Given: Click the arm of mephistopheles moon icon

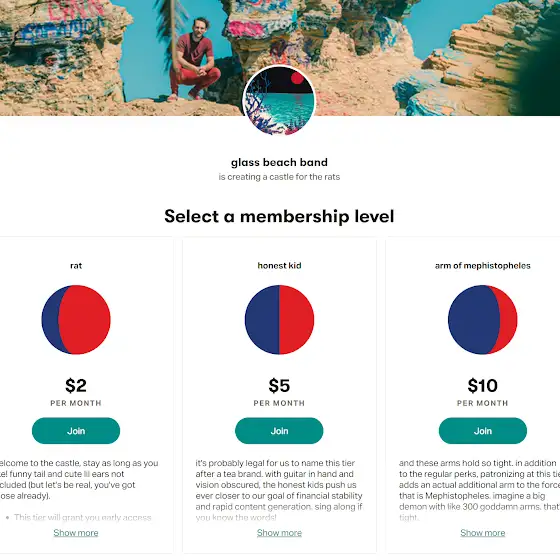Looking at the screenshot, I should pyautogui.click(x=482, y=320).
